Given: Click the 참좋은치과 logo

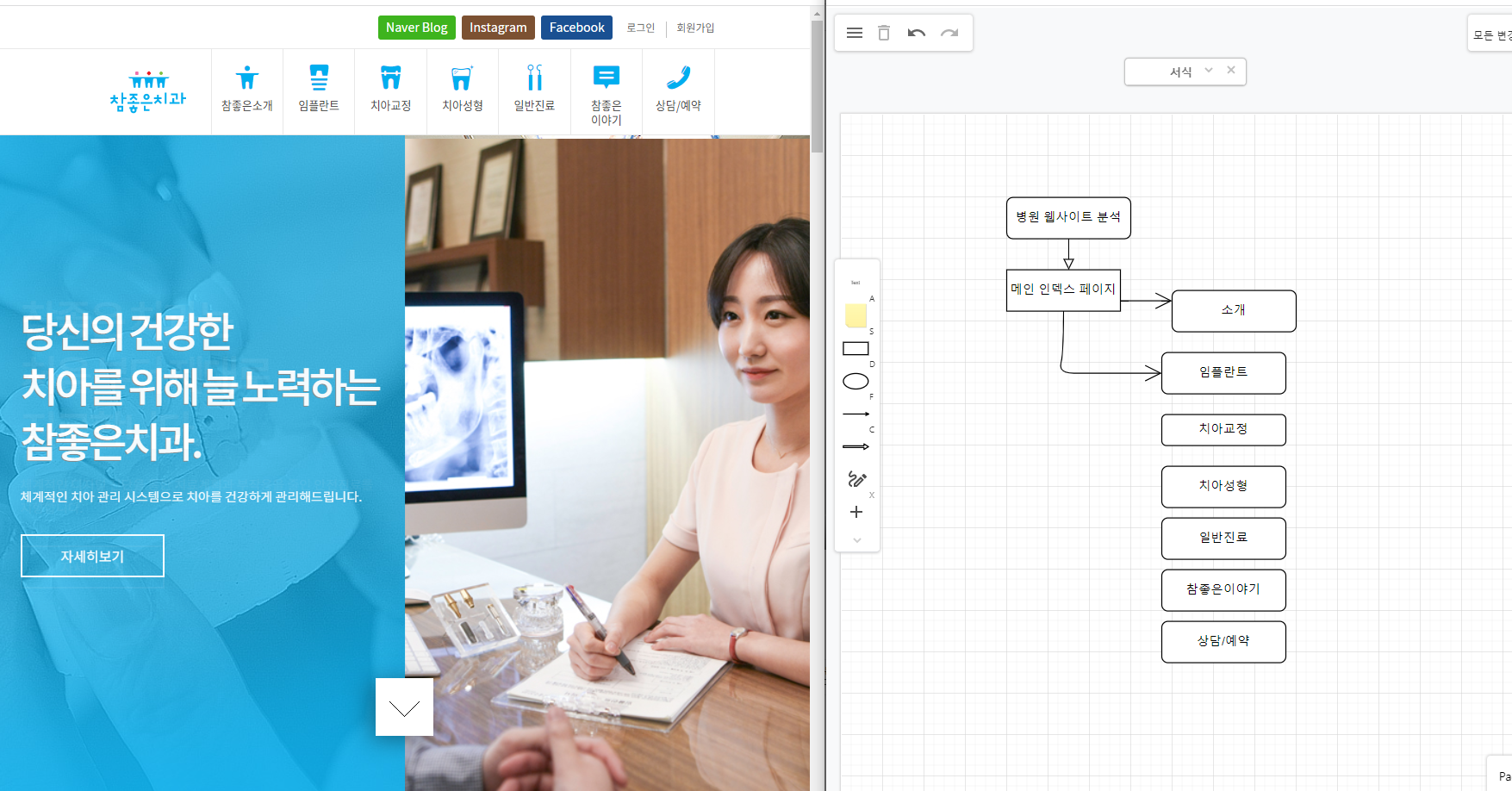Looking at the screenshot, I should (148, 91).
